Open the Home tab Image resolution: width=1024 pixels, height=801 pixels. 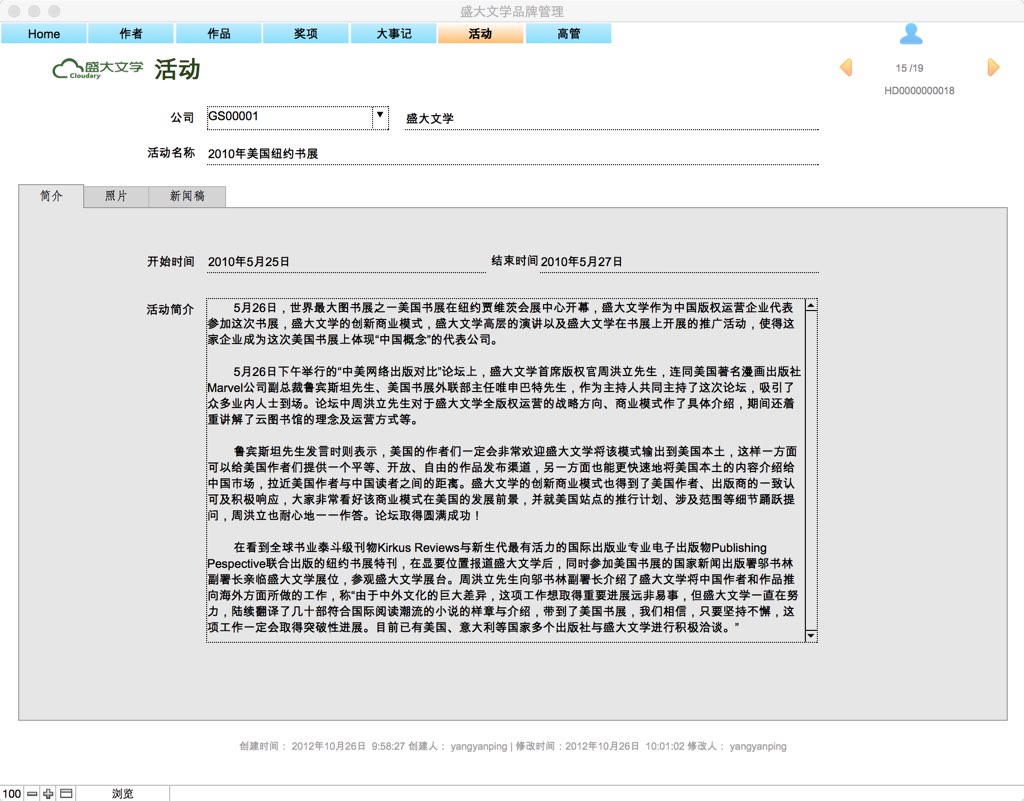pyautogui.click(x=44, y=33)
